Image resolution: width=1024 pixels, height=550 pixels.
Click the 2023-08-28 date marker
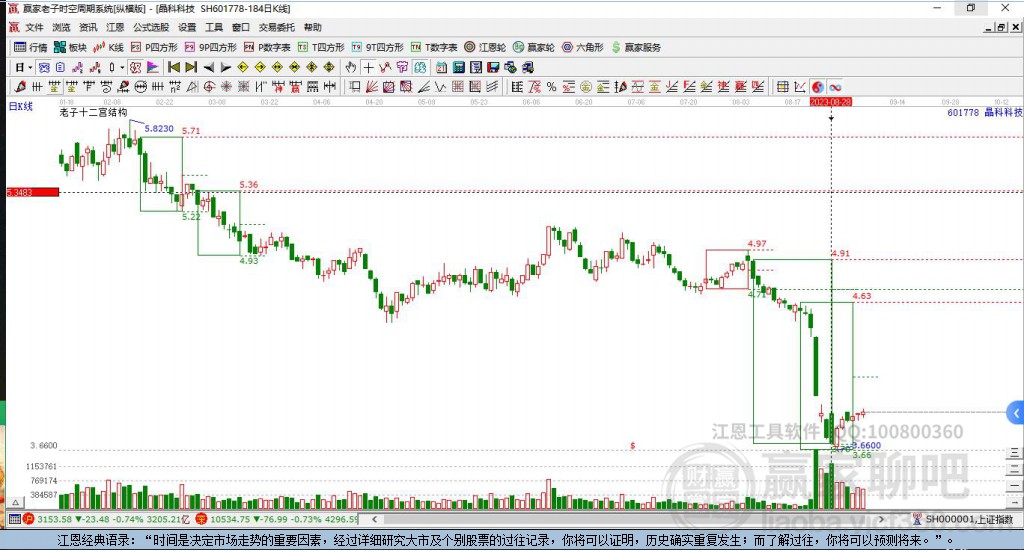pyautogui.click(x=831, y=102)
